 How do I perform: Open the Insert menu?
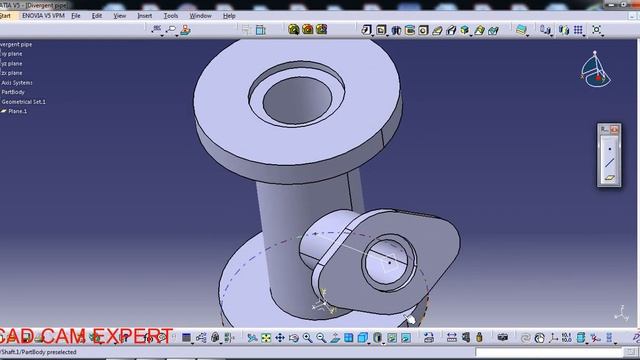point(144,16)
